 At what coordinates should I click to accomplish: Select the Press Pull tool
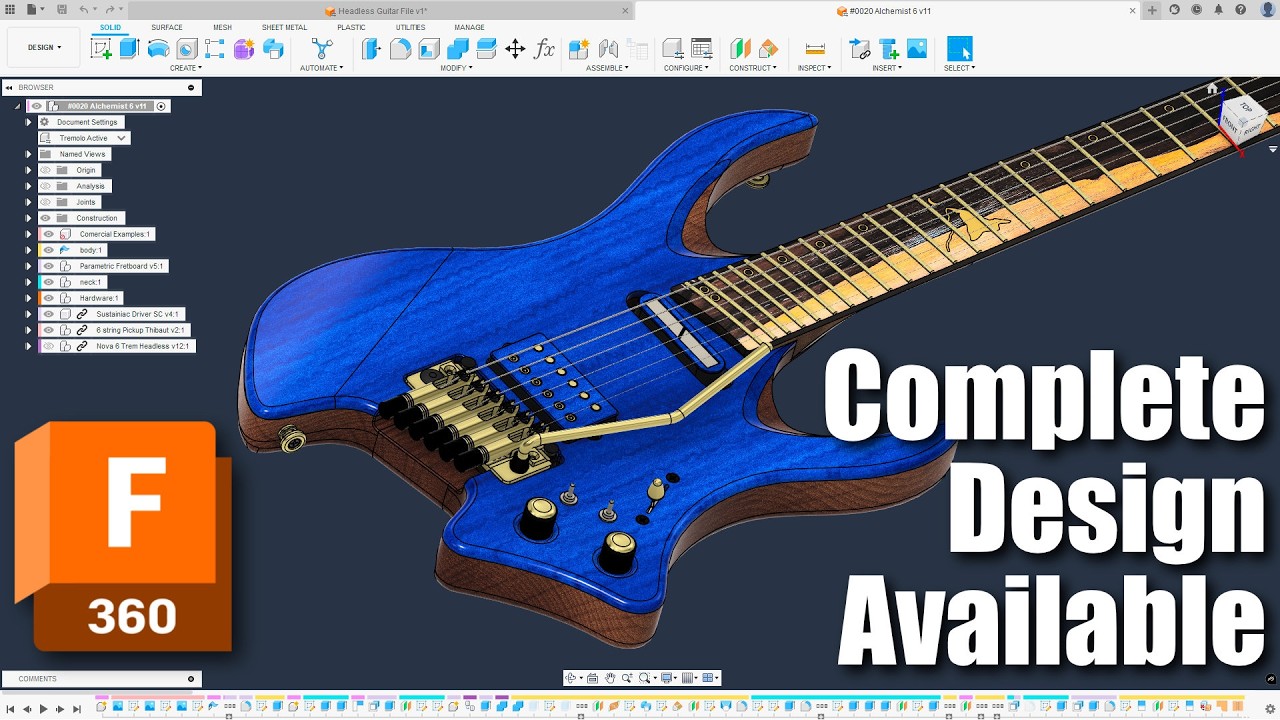tap(371, 48)
